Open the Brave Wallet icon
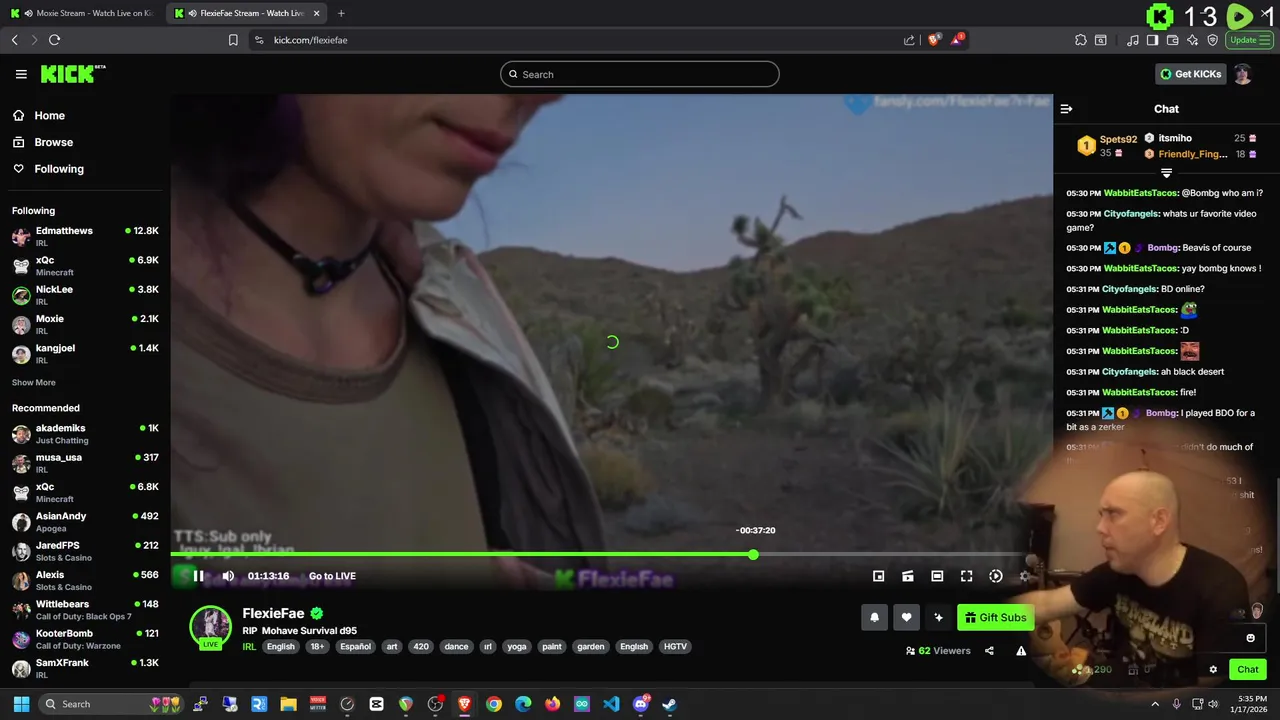 (1173, 40)
